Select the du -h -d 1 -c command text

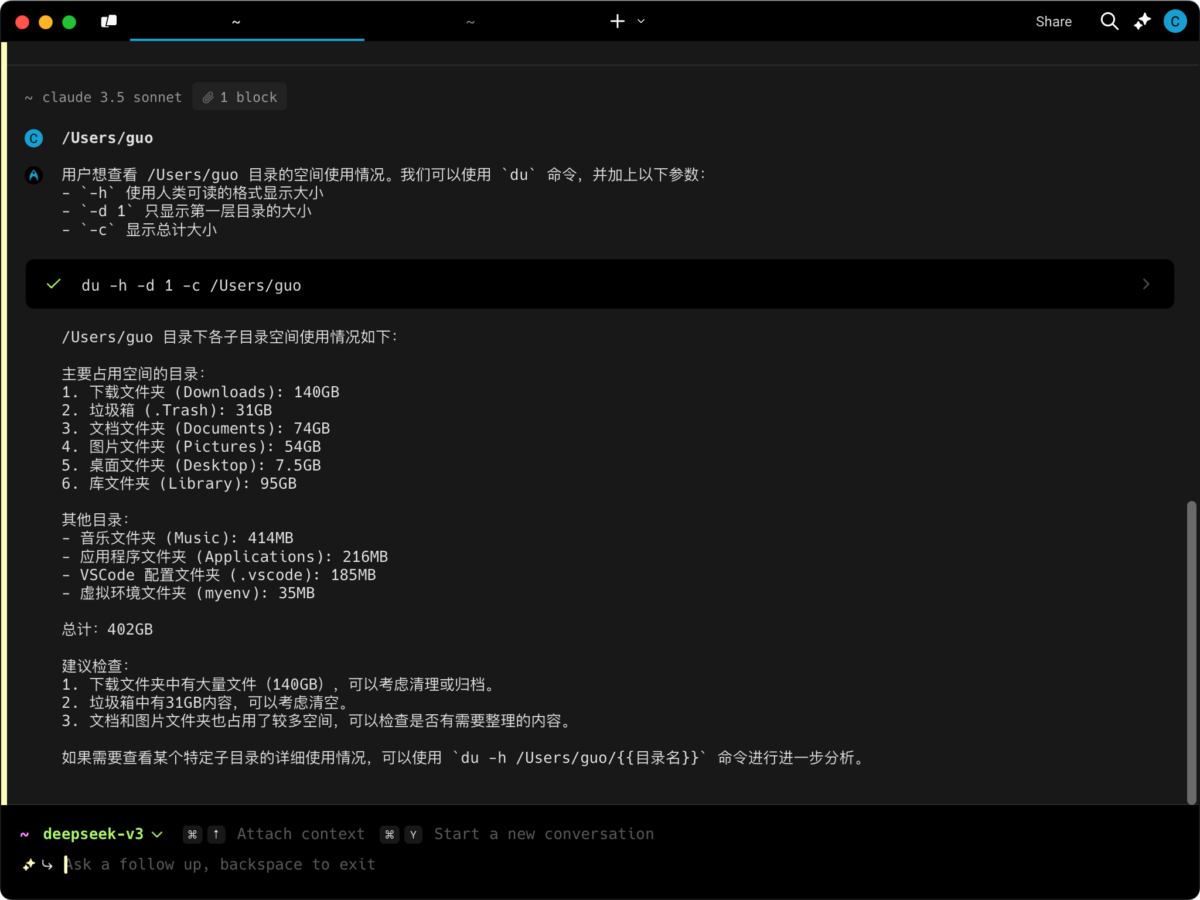pyautogui.click(x=191, y=285)
